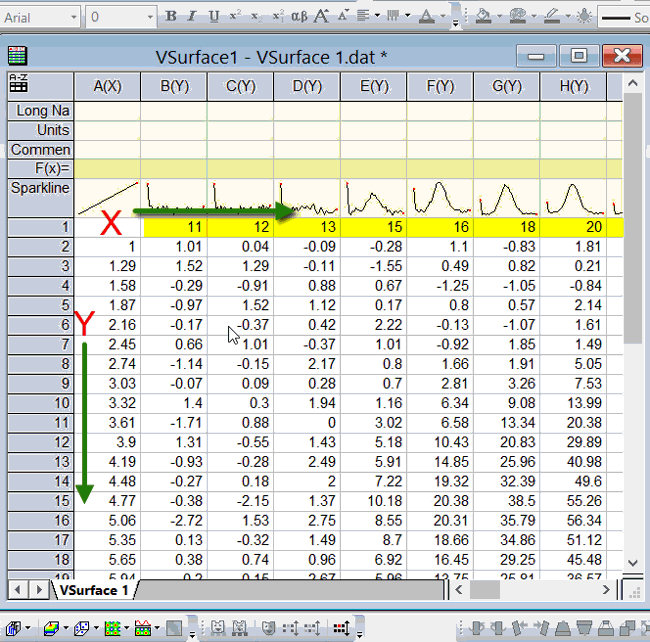
Task: Click the contour plot icon in bottom toolbar
Action: [x=113, y=628]
